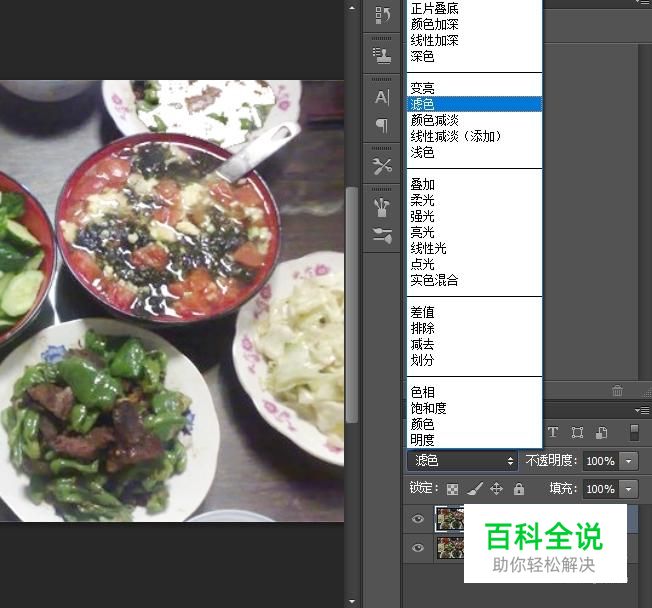652x608 pixels.
Task: Open the History panel icon
Action: pyautogui.click(x=382, y=16)
